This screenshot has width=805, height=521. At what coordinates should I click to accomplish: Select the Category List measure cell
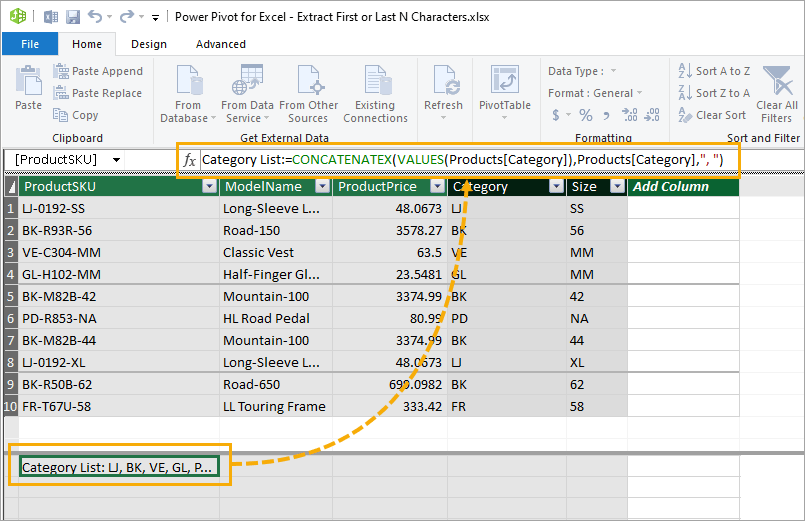pyautogui.click(x=119, y=467)
